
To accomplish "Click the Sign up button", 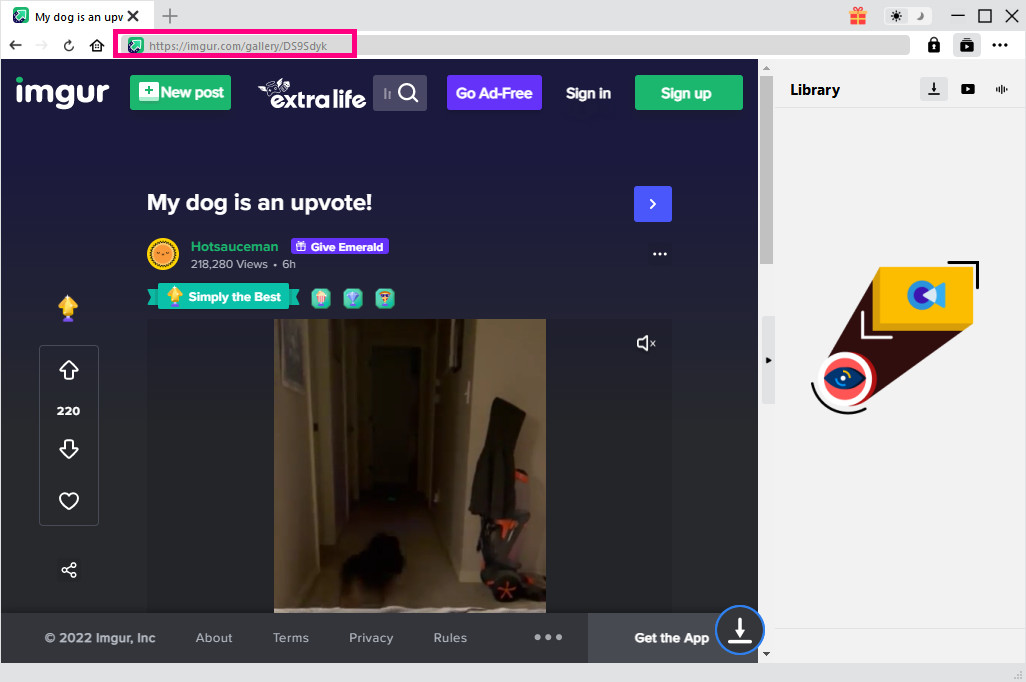I will [x=688, y=93].
